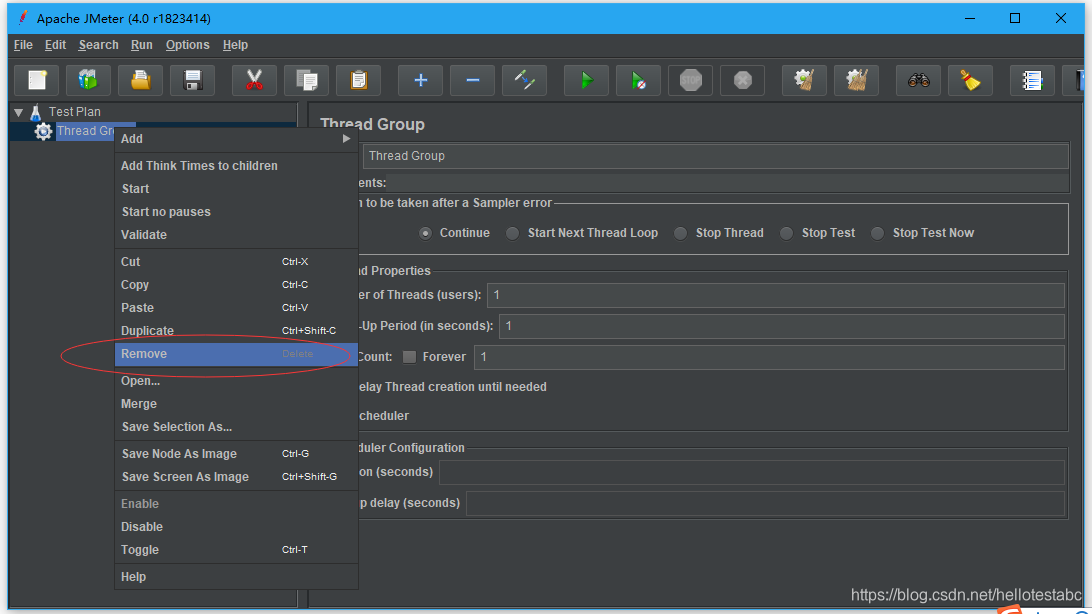Choose Toggle in the context menu
1092x614 pixels.
(x=236, y=550)
